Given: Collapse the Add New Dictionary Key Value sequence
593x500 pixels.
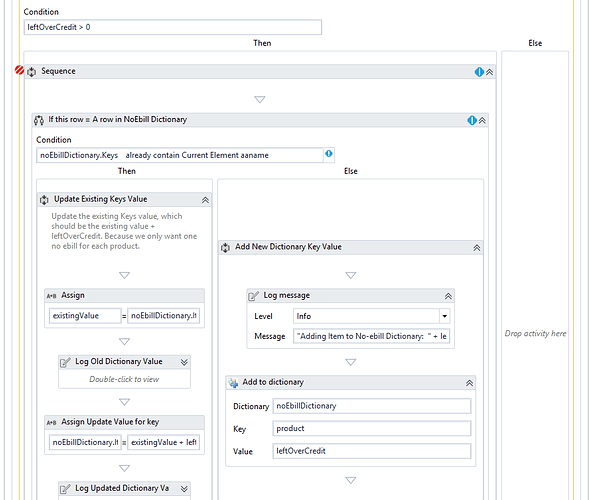Looking at the screenshot, I should click(x=477, y=248).
